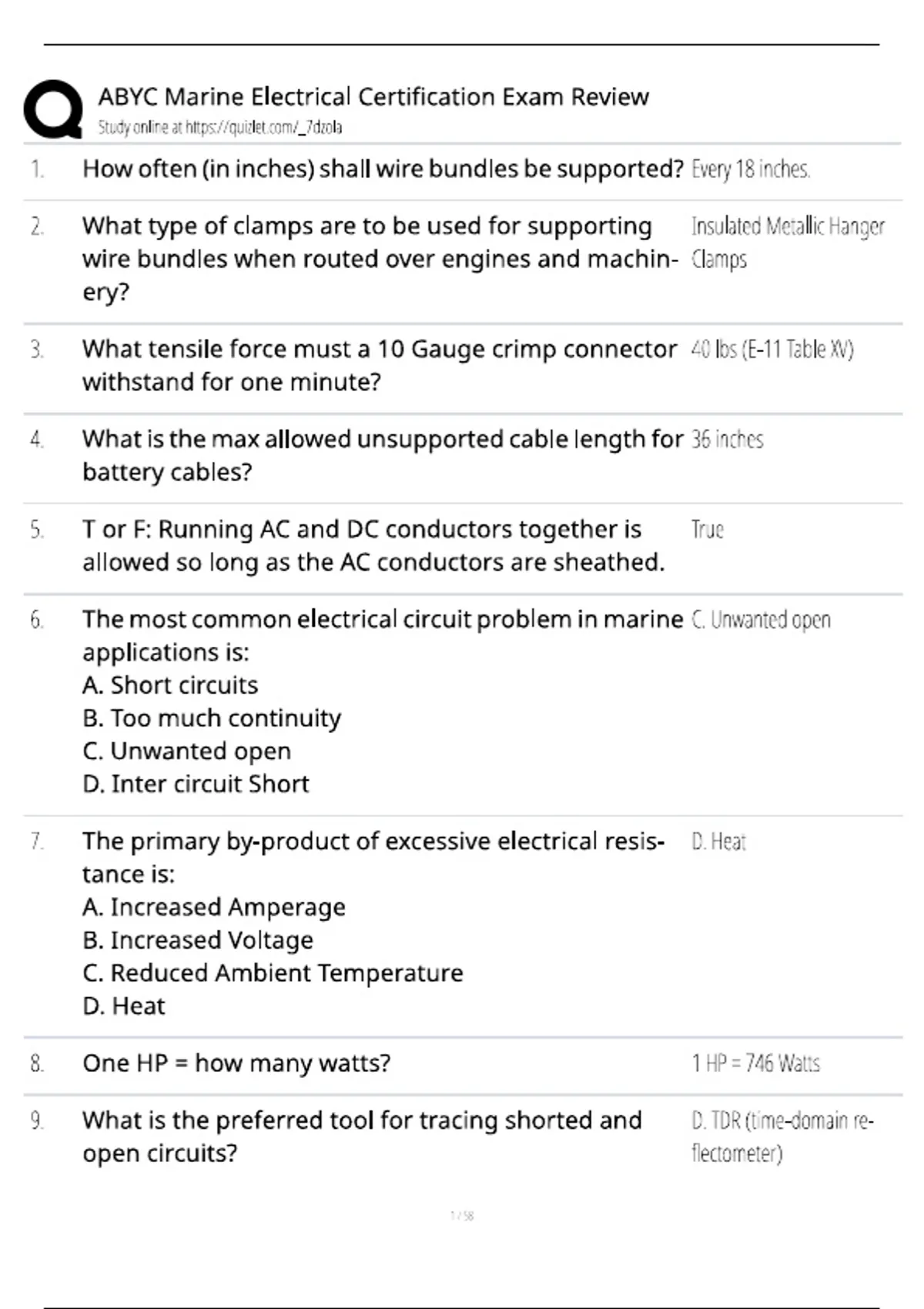
Task: Select the '36 inches' answer text
Action: (x=727, y=440)
